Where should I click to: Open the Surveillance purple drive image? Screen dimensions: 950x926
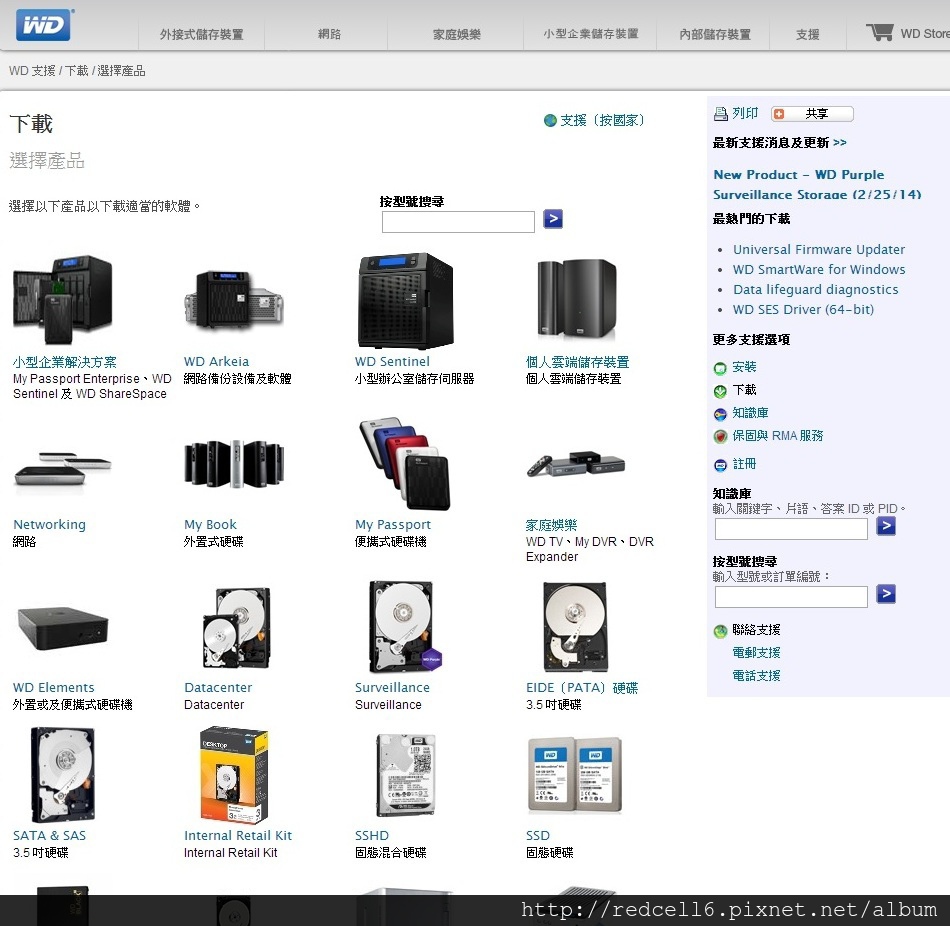pos(405,627)
